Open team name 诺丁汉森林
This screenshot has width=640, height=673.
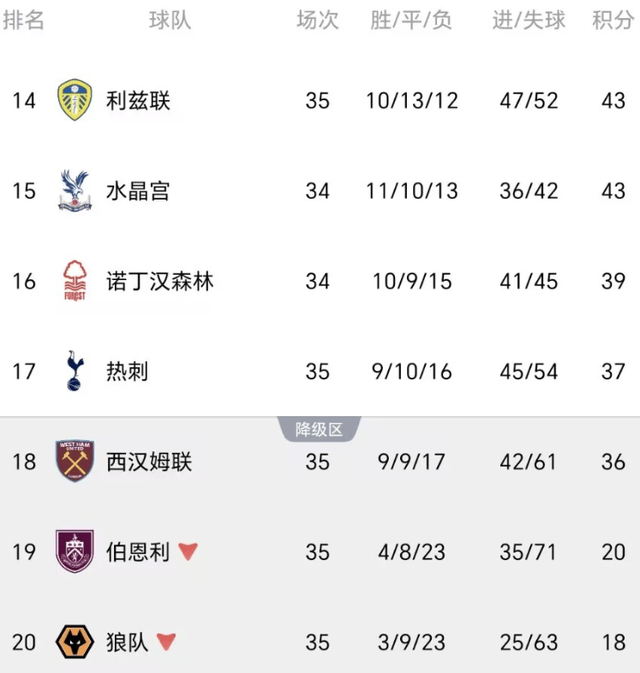point(160,281)
